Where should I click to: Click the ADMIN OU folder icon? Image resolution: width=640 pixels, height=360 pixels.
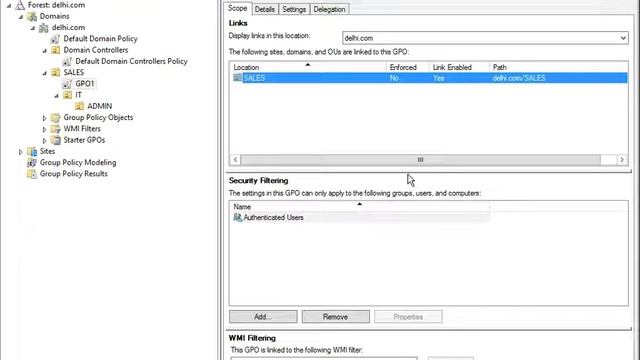pos(80,106)
